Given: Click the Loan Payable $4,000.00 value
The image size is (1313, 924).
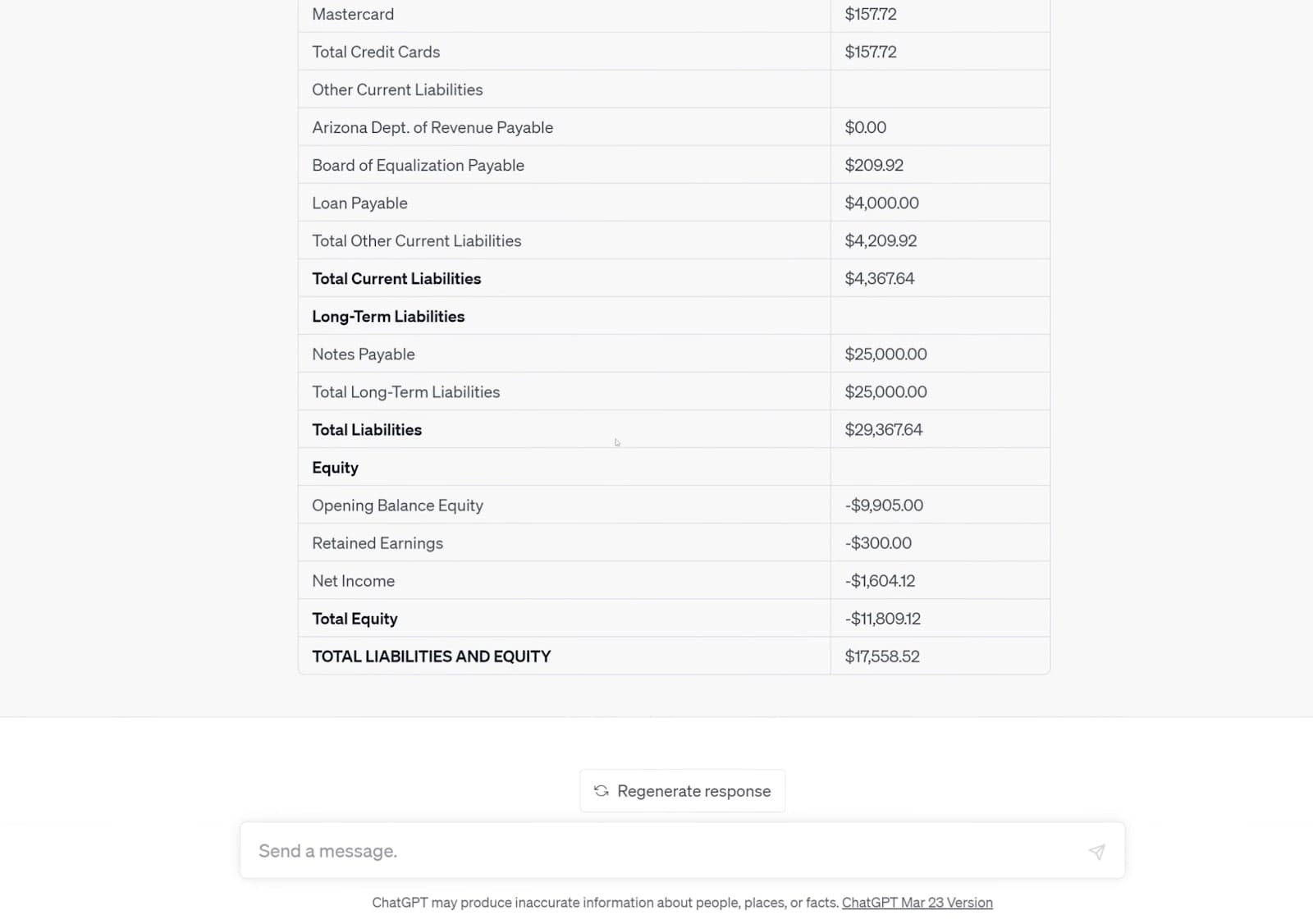Looking at the screenshot, I should (x=881, y=203).
